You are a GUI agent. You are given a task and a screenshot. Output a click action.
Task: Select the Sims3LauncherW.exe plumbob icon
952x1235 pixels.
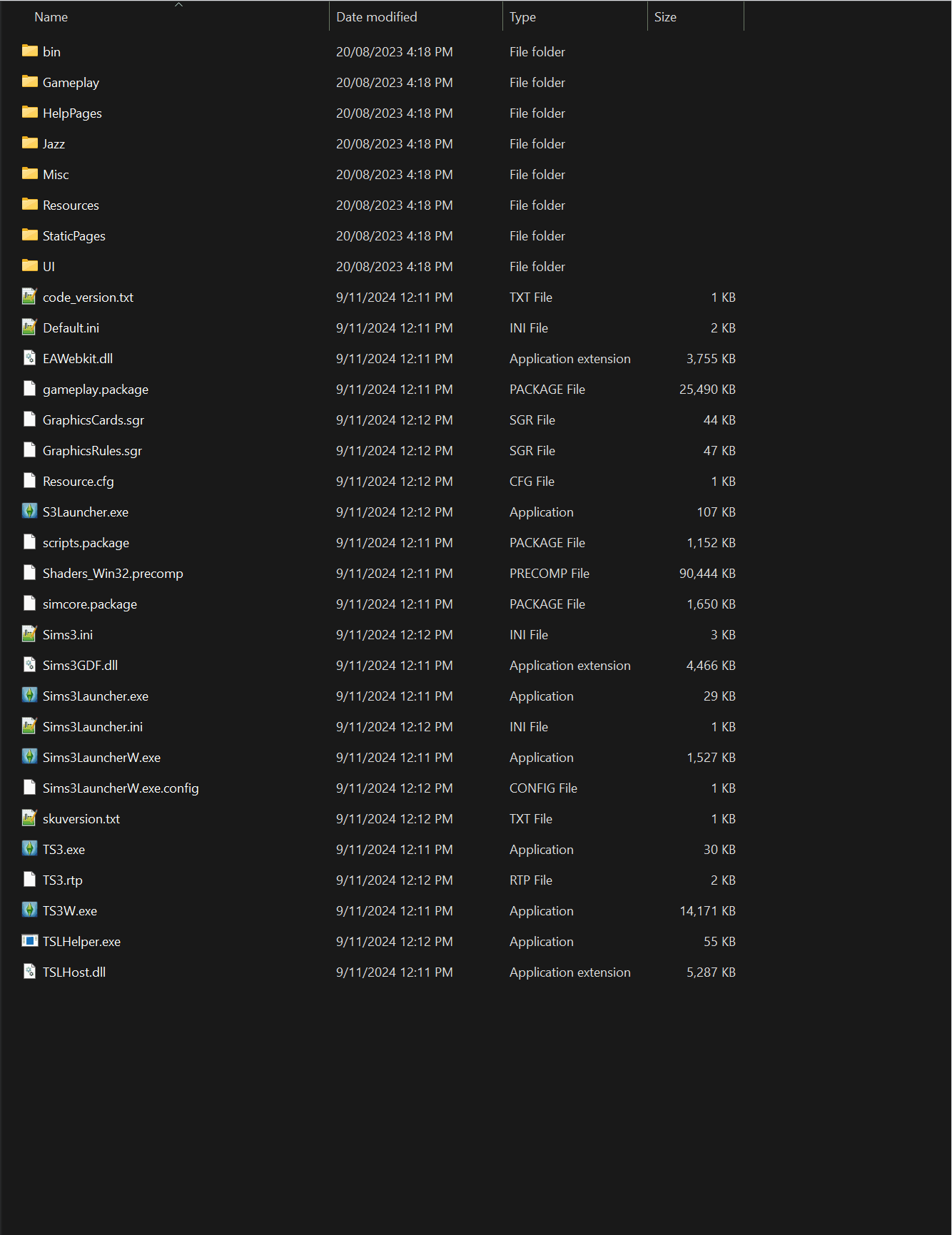(x=29, y=756)
